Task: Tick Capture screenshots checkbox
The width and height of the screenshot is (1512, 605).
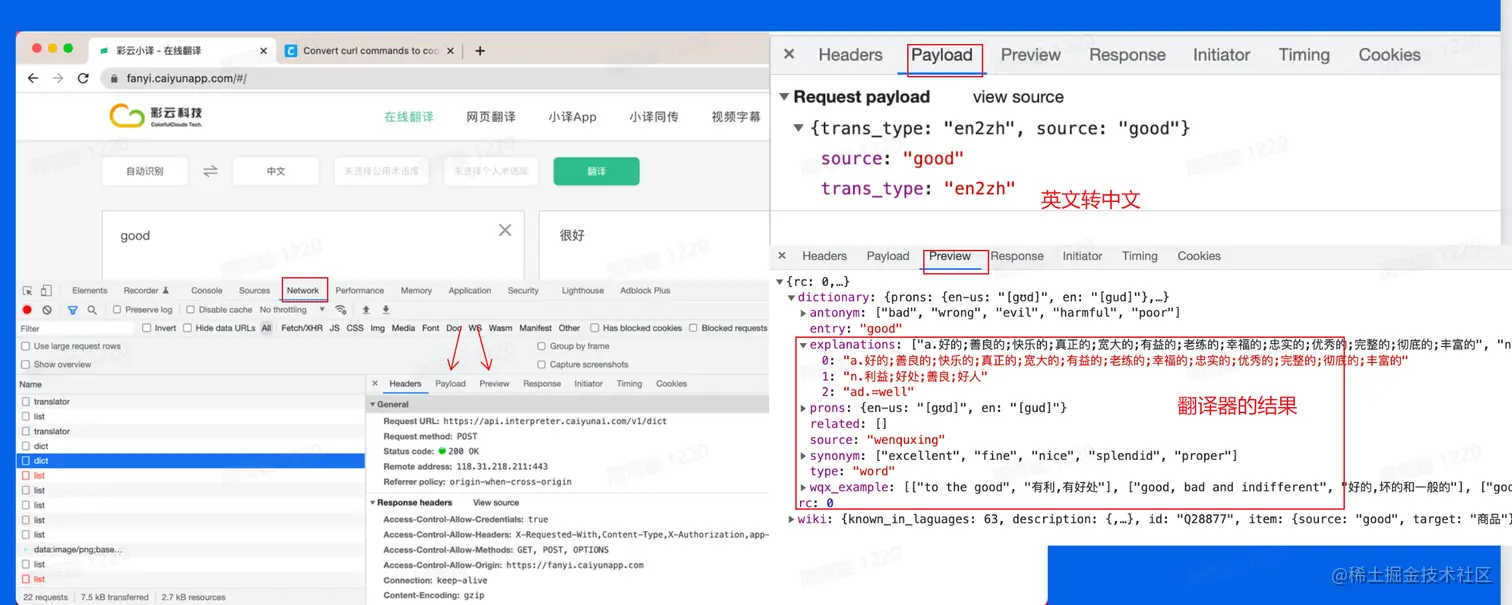Action: (x=542, y=364)
